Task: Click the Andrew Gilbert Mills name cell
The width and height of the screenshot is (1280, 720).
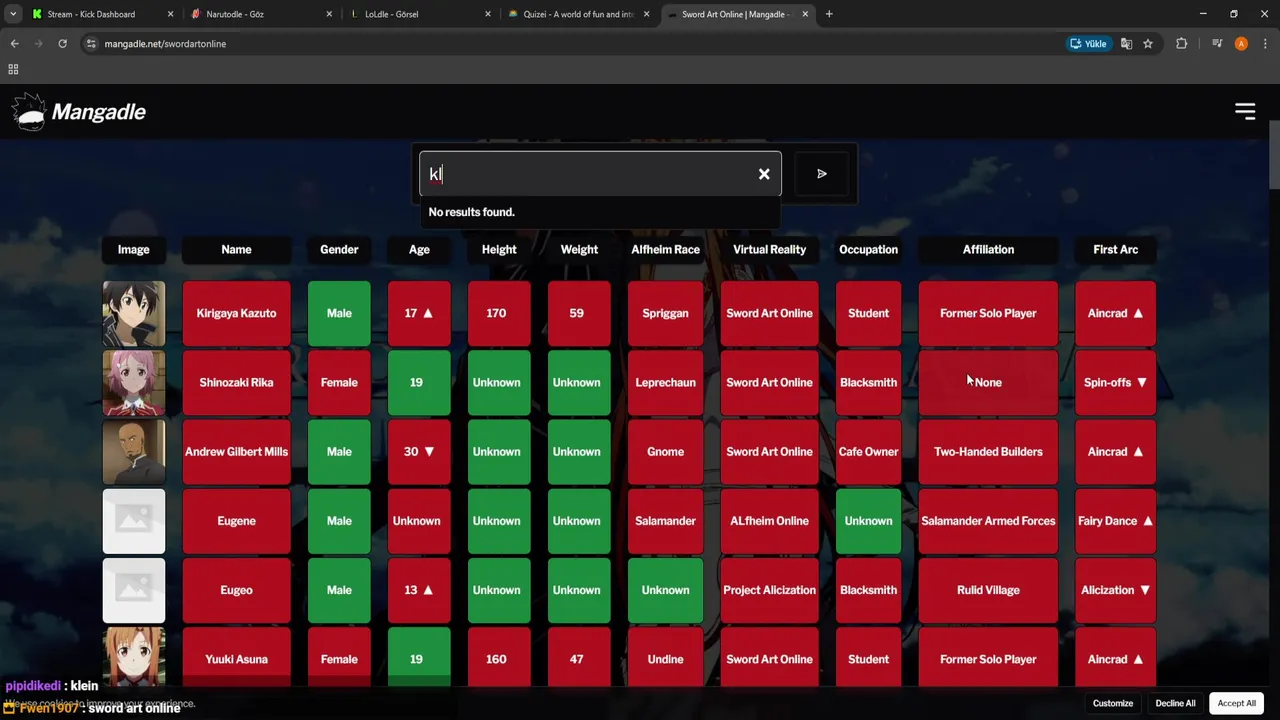Action: (236, 452)
